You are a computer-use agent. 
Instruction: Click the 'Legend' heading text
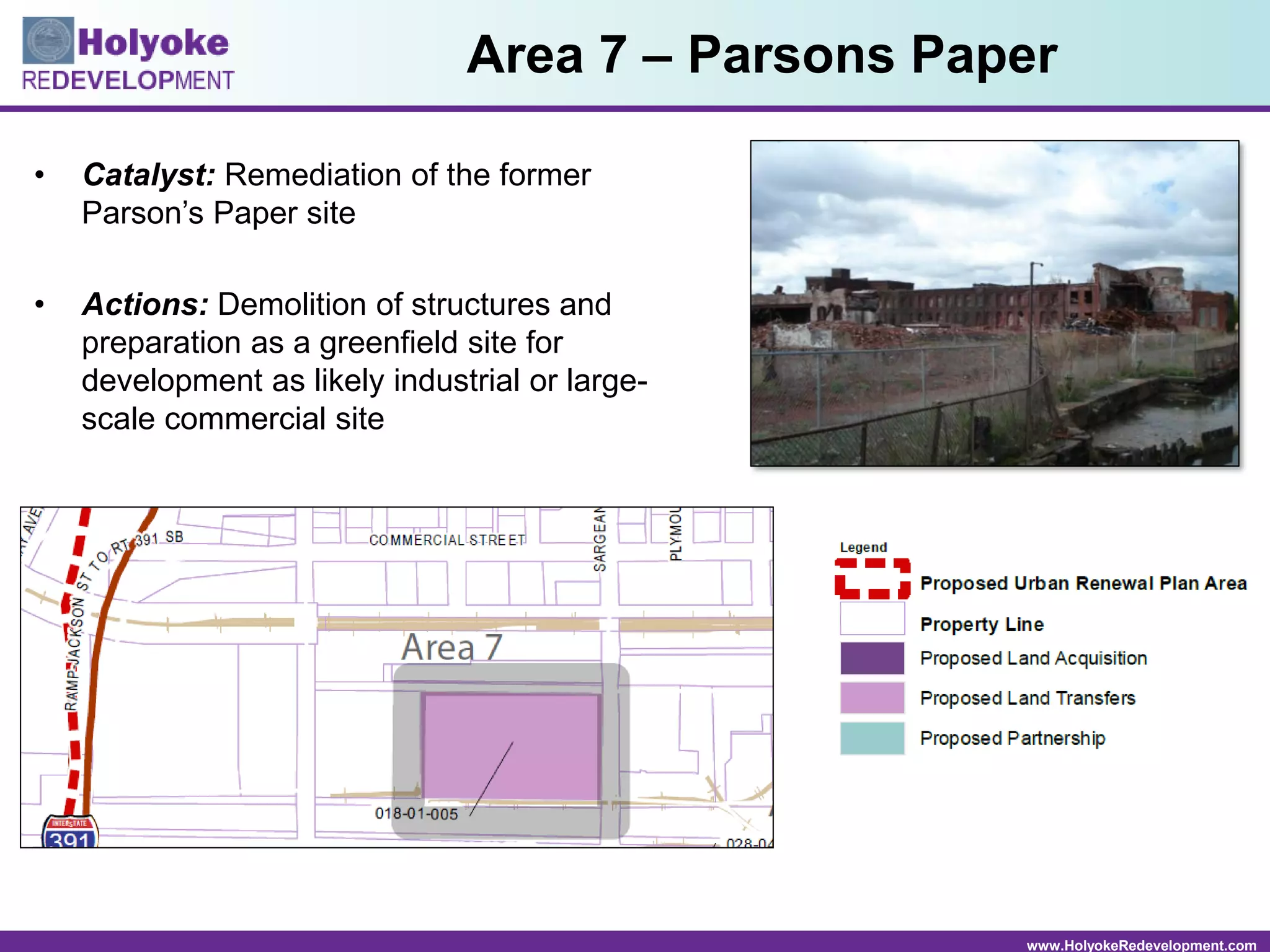click(863, 547)
